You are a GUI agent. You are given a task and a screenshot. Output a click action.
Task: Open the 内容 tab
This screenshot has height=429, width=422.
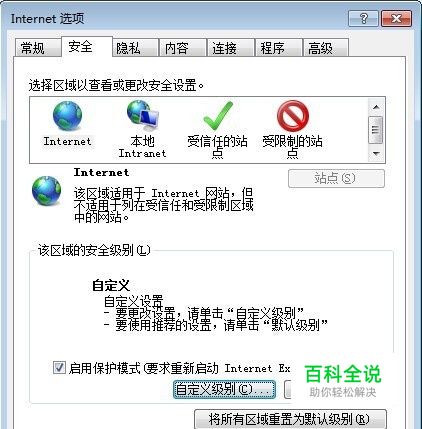(x=177, y=48)
